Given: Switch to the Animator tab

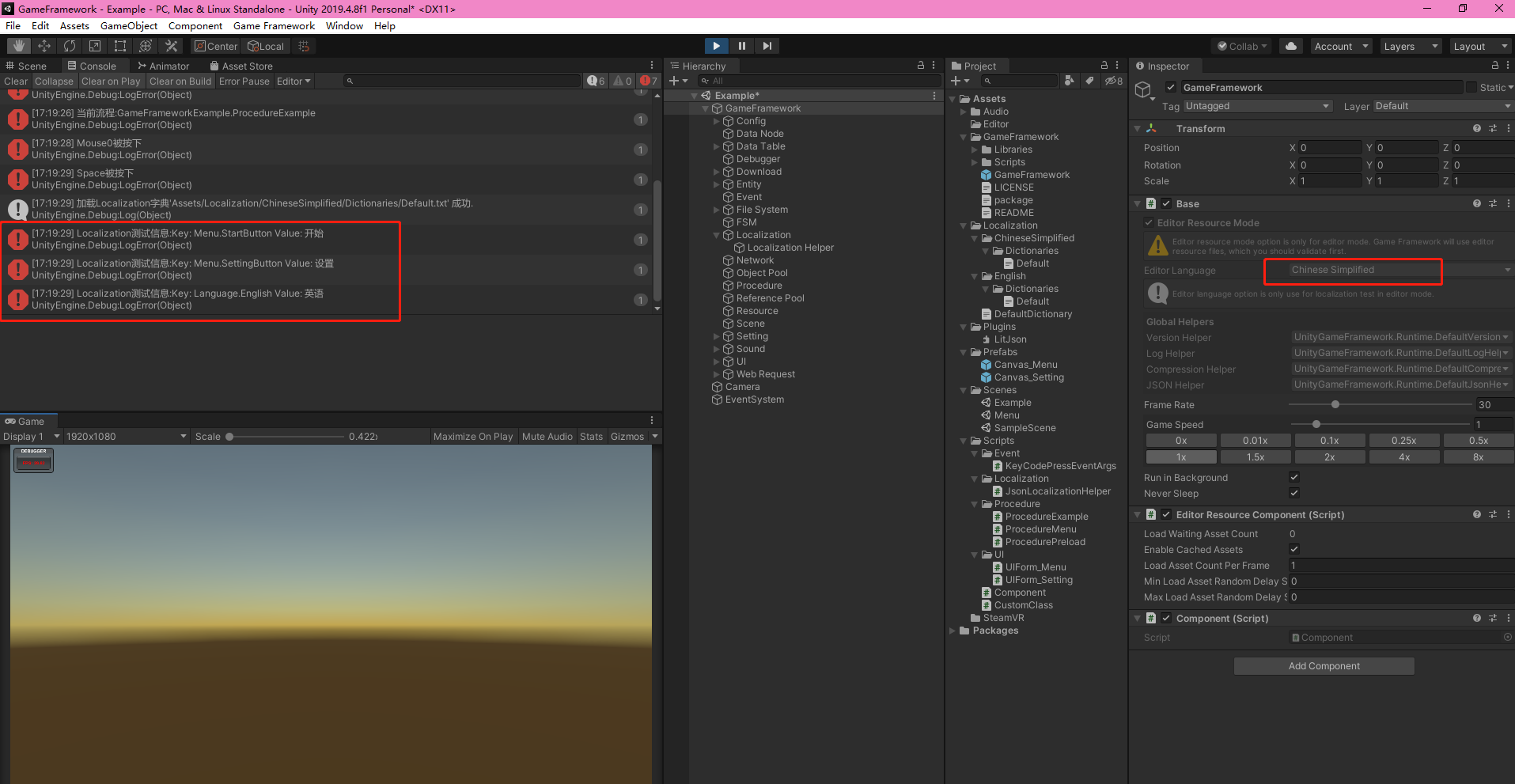Looking at the screenshot, I should click(x=166, y=65).
